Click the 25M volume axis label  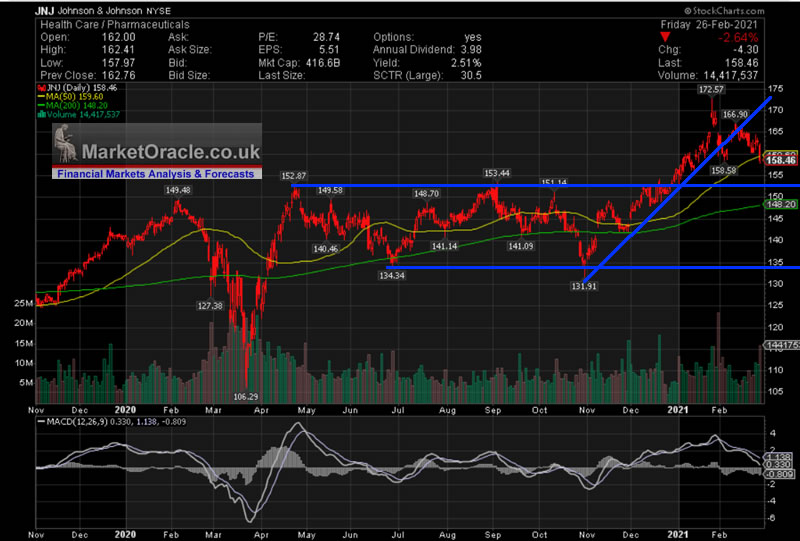(x=24, y=304)
